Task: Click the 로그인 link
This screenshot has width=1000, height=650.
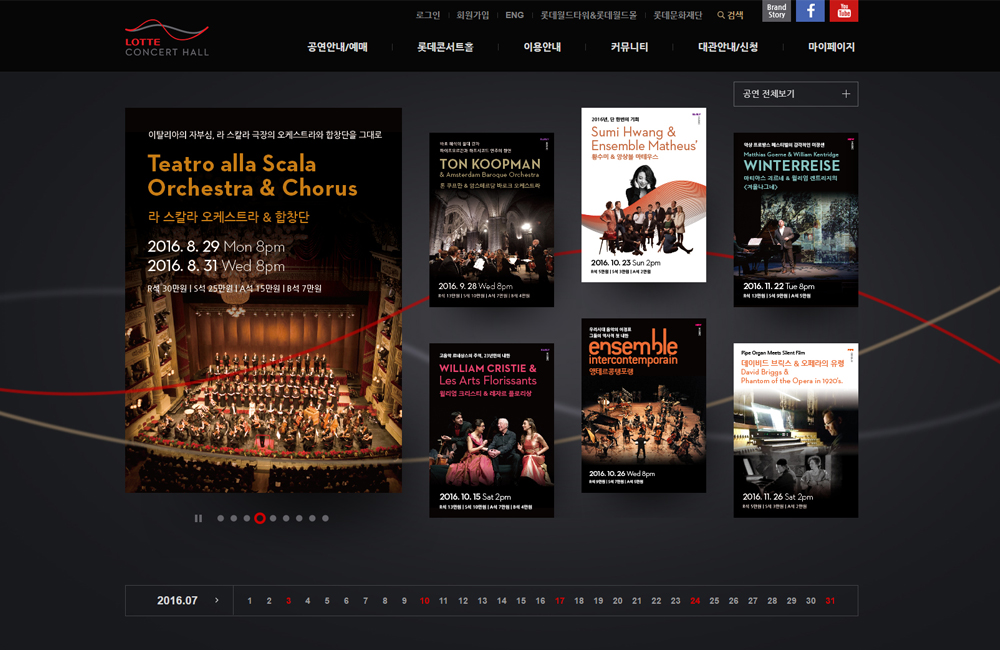Action: (428, 15)
